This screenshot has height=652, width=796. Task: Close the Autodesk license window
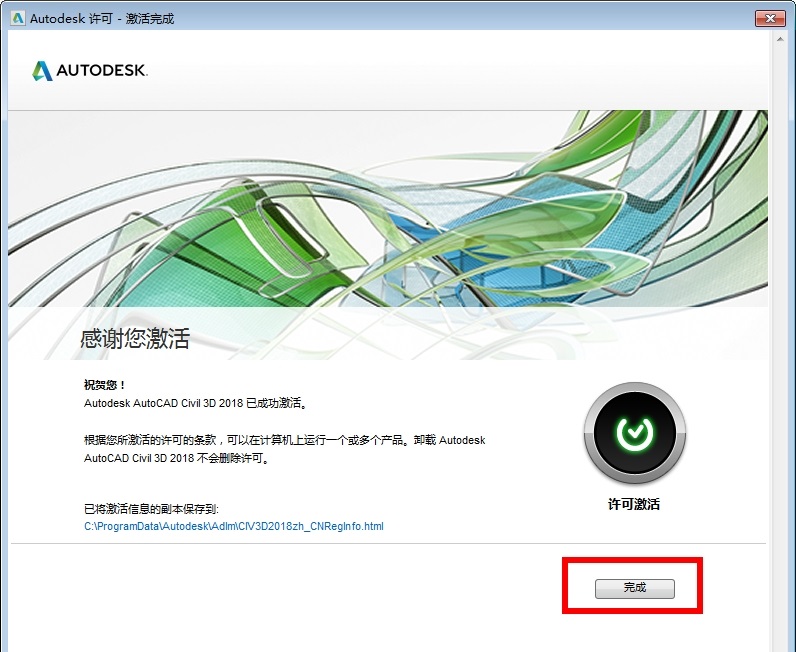point(770,19)
